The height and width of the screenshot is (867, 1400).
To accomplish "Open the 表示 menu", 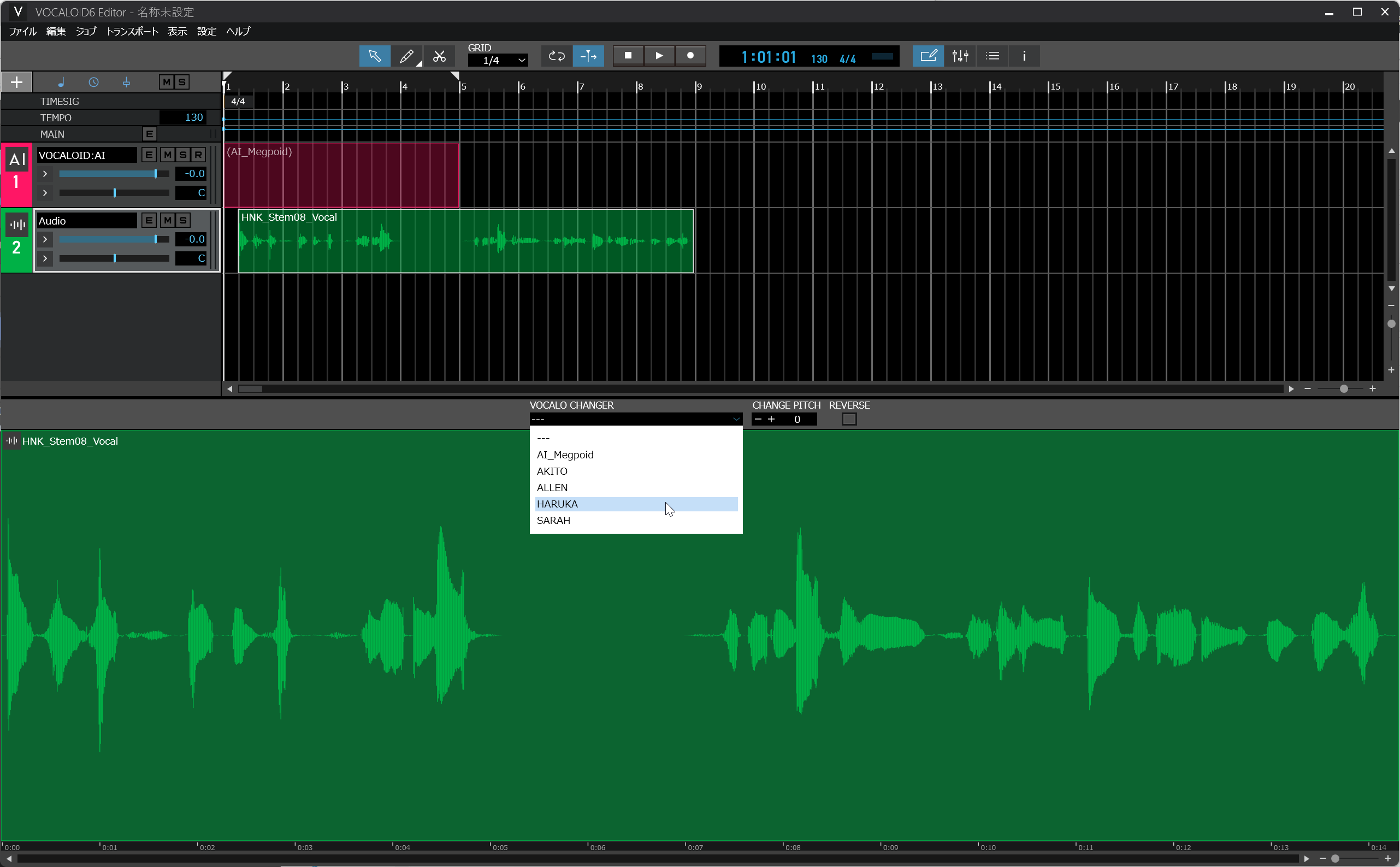I will 177,32.
